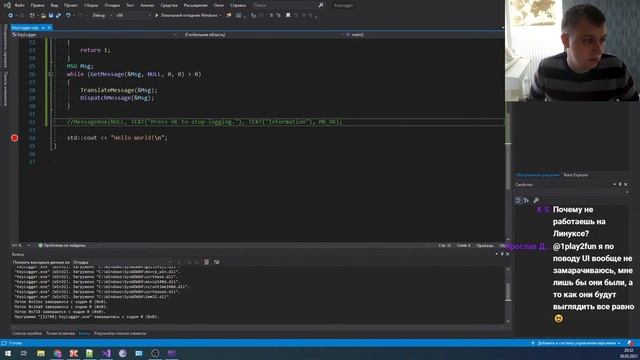Switch to the Team Explorer tab

click(x=576, y=175)
